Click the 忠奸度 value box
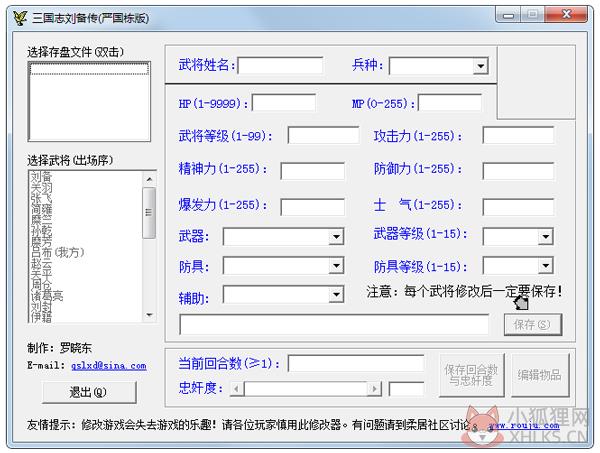Screen dimensions: 600x453 406,389
